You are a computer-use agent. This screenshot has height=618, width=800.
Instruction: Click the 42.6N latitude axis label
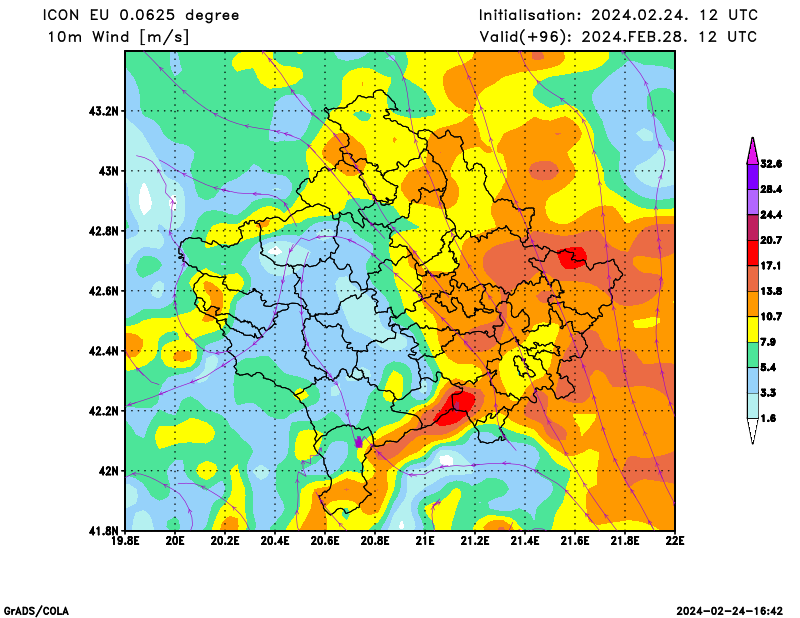point(104,291)
